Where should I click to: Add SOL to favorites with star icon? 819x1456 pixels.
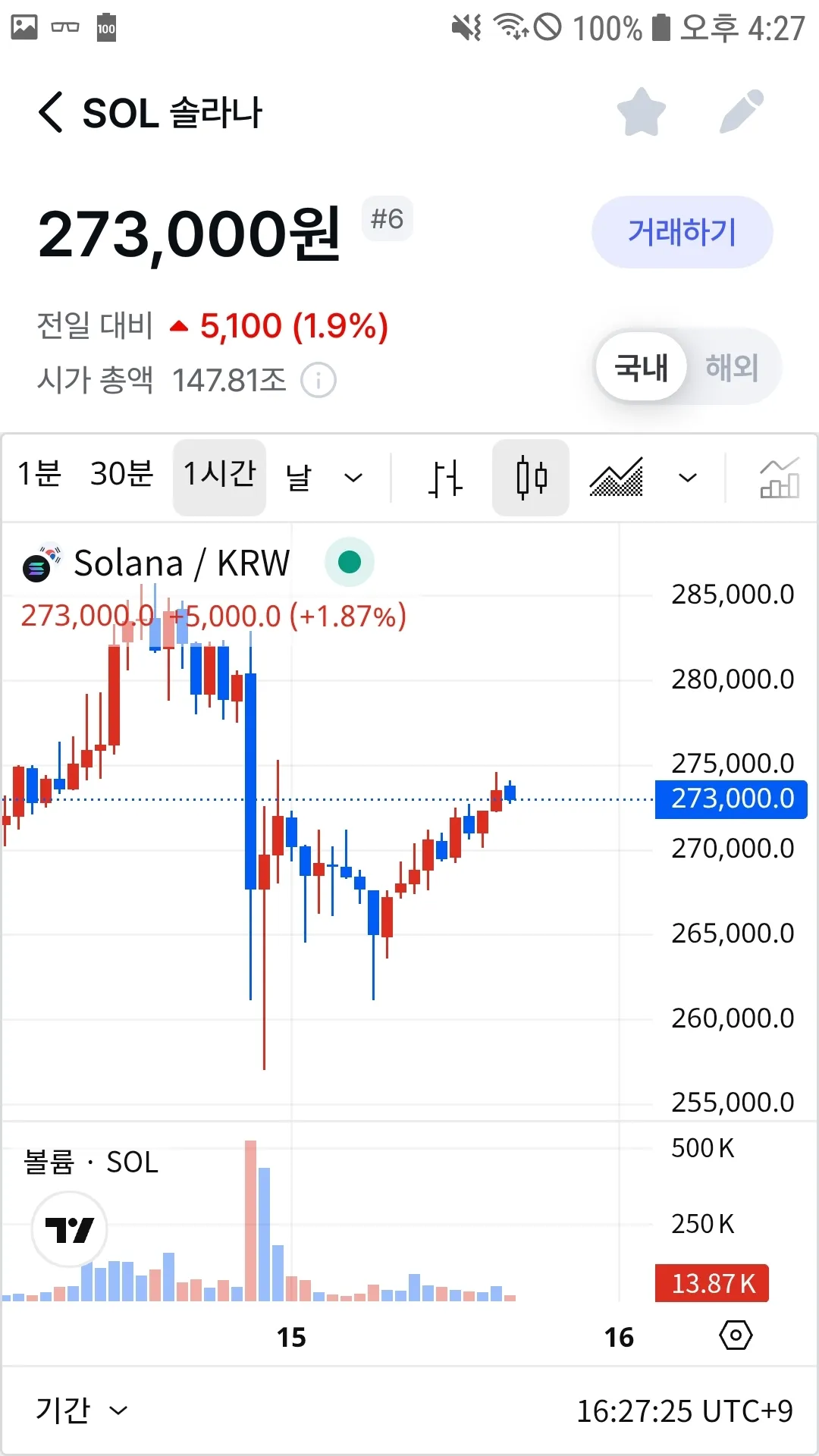click(x=641, y=112)
